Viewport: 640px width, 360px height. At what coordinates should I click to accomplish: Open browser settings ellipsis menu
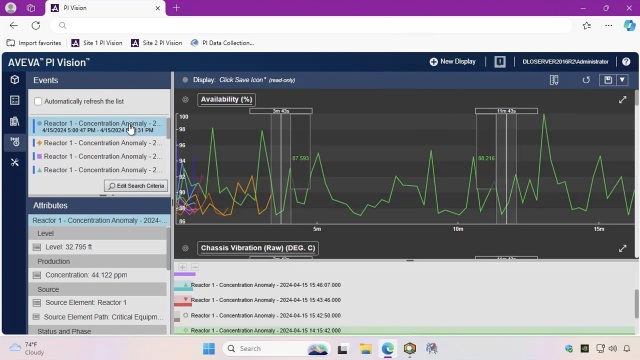coord(609,25)
